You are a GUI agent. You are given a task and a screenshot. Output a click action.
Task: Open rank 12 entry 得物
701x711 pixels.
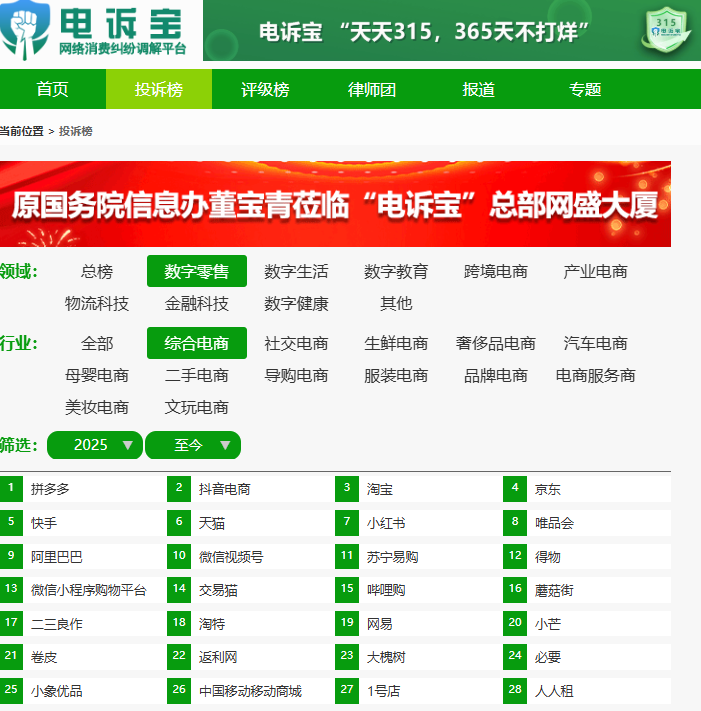click(x=548, y=556)
